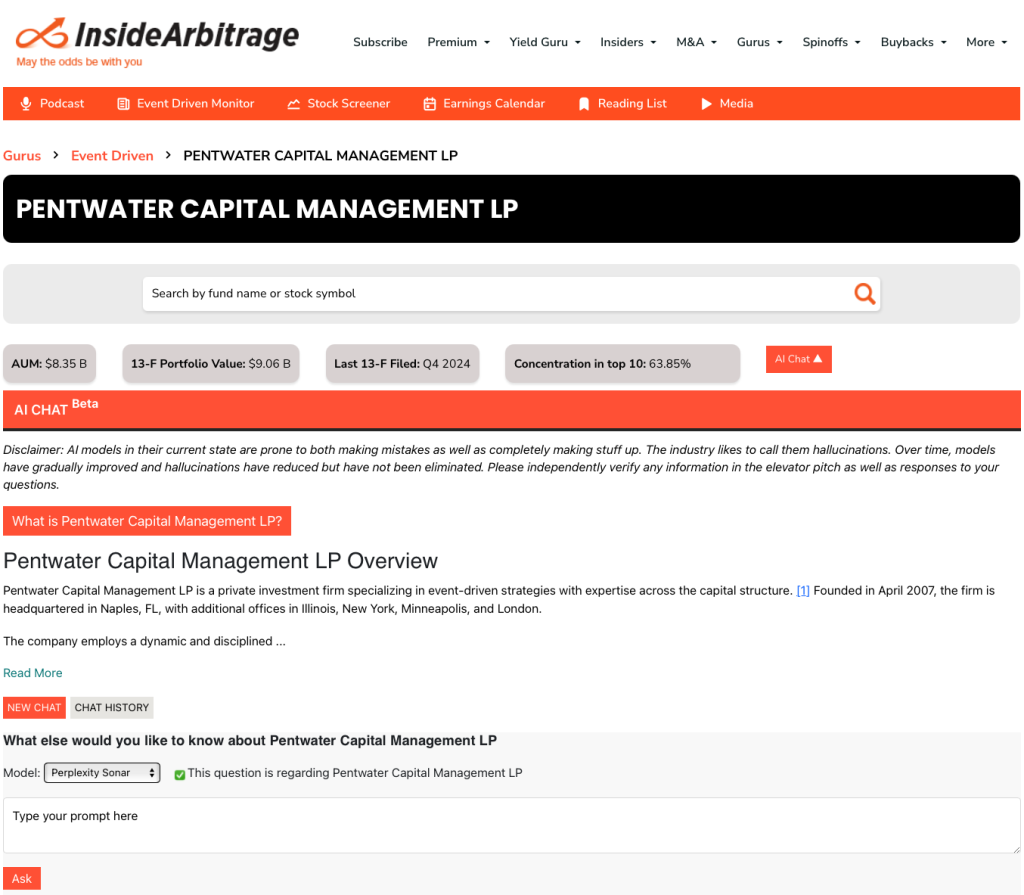Click the Event Driven breadcrumb link
1024x895 pixels.
click(x=112, y=156)
